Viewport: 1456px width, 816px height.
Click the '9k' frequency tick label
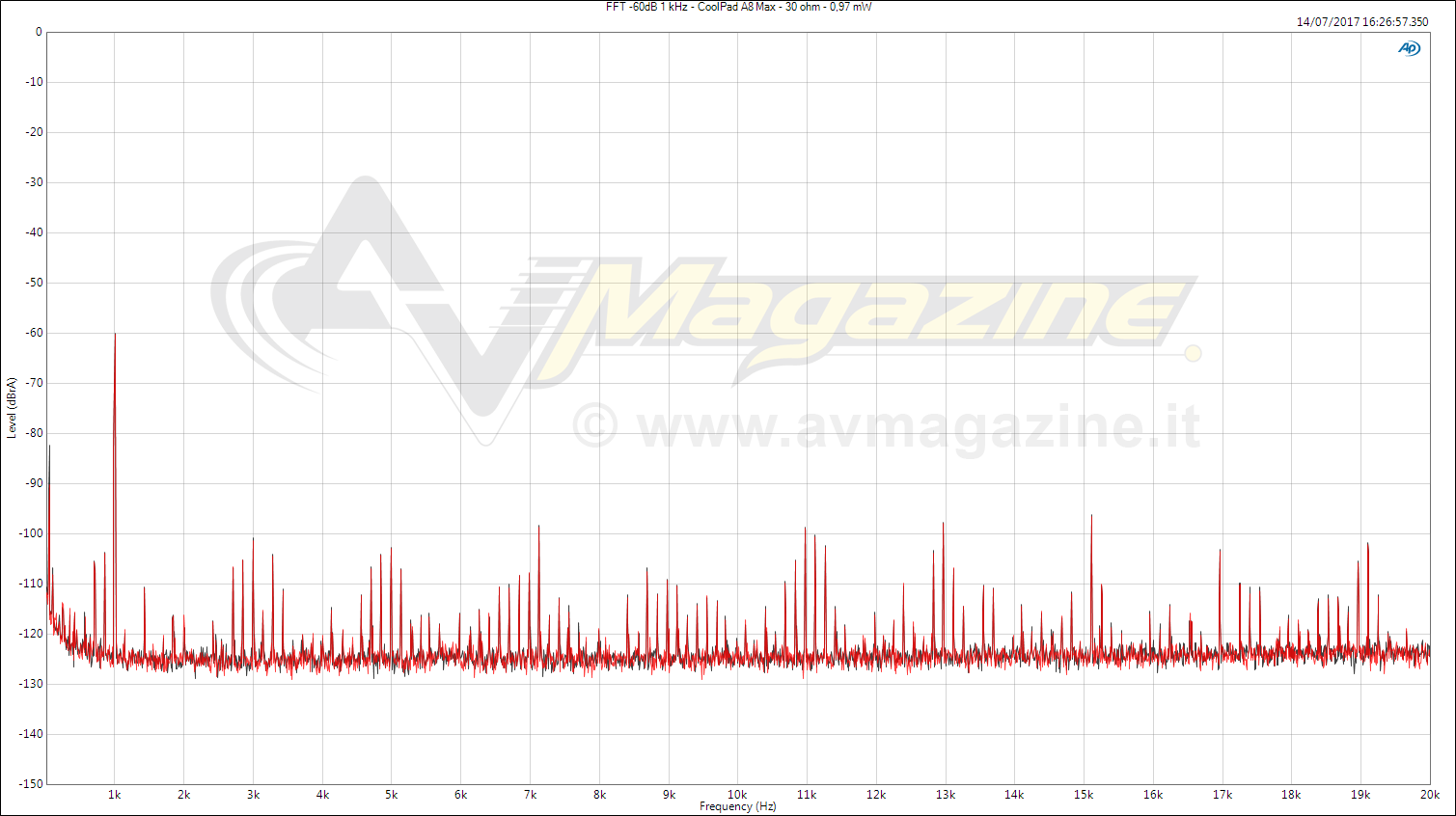669,795
